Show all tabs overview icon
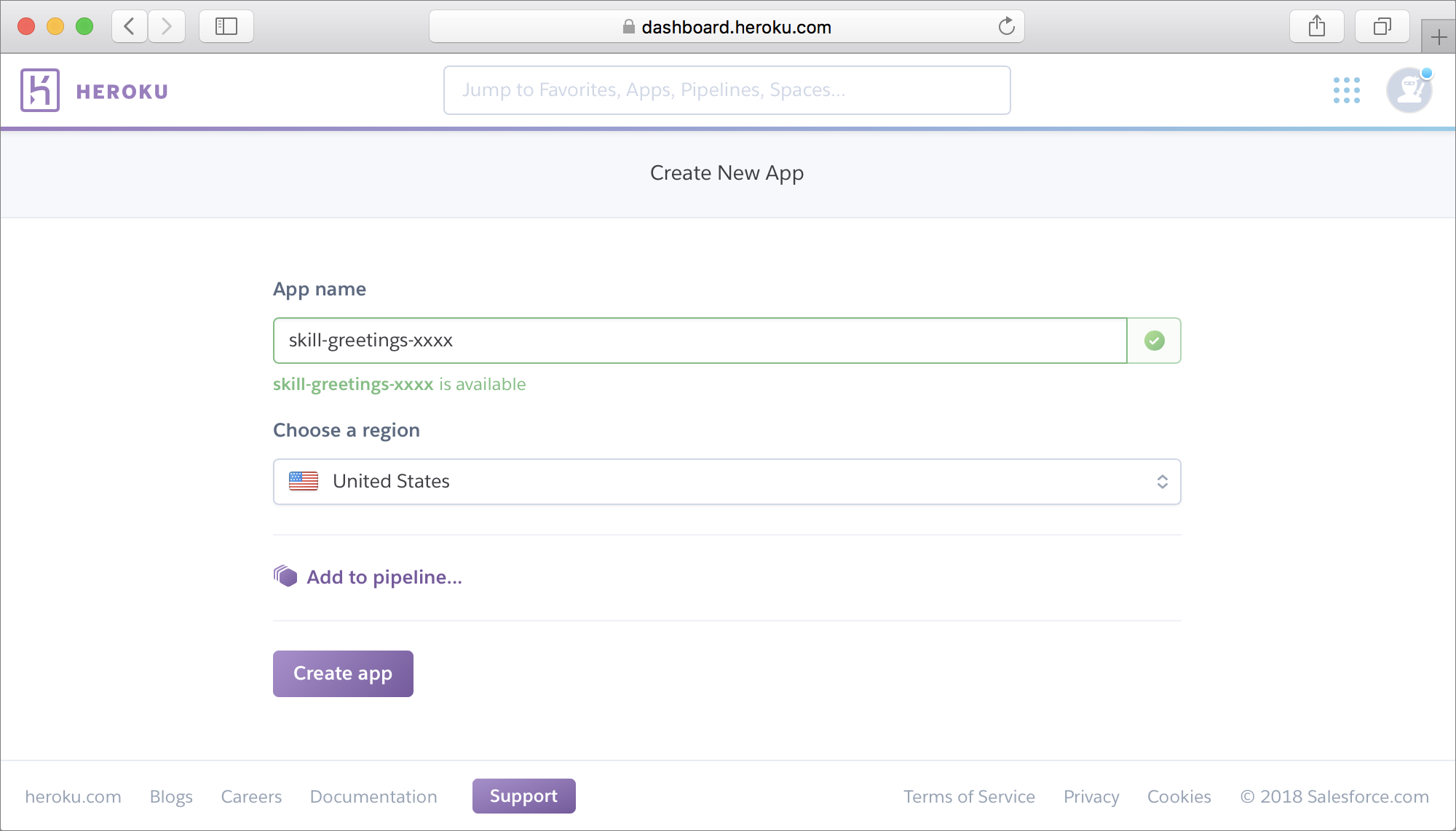Screen dimensions: 1456x831 click(x=1382, y=27)
